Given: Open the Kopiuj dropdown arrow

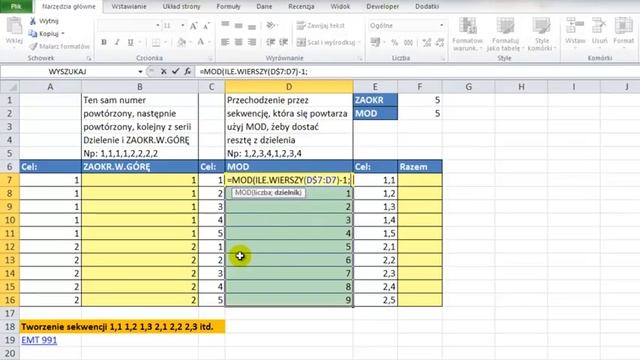Looking at the screenshot, I should (x=63, y=33).
